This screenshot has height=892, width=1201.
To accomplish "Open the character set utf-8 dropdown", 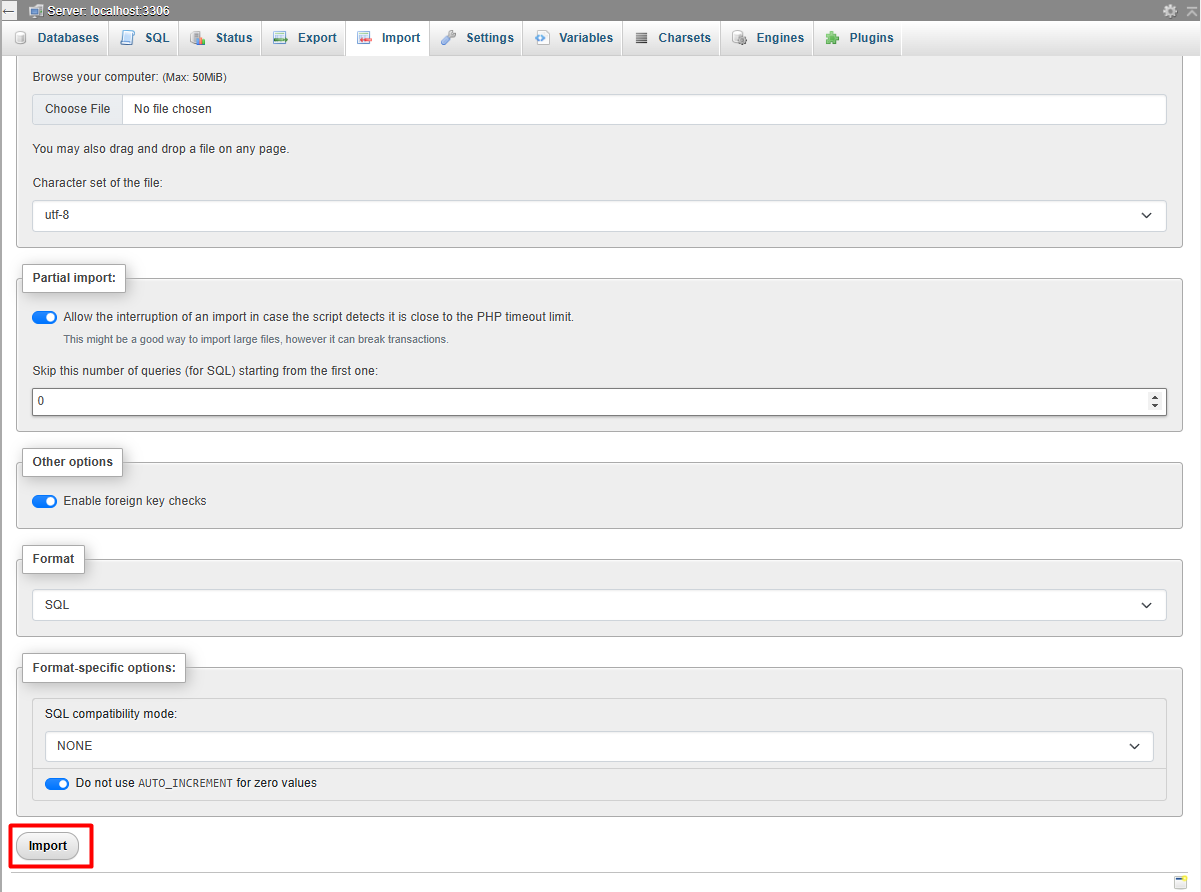I will pos(599,215).
